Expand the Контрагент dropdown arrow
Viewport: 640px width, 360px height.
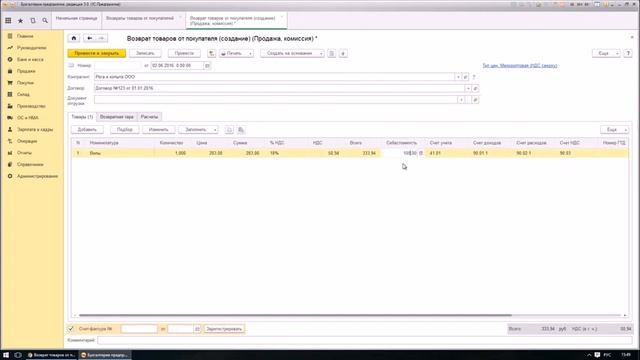(x=458, y=77)
